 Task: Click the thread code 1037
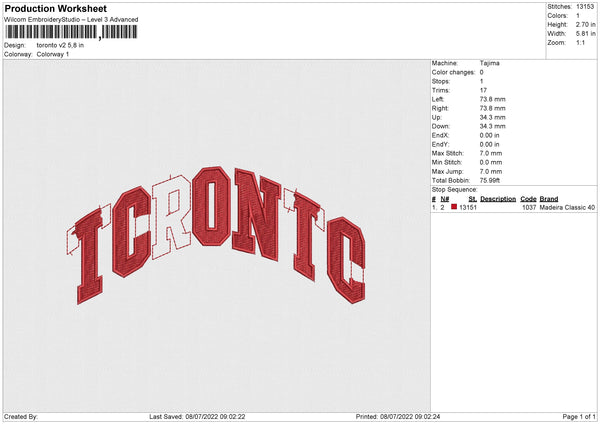pyautogui.click(x=529, y=207)
